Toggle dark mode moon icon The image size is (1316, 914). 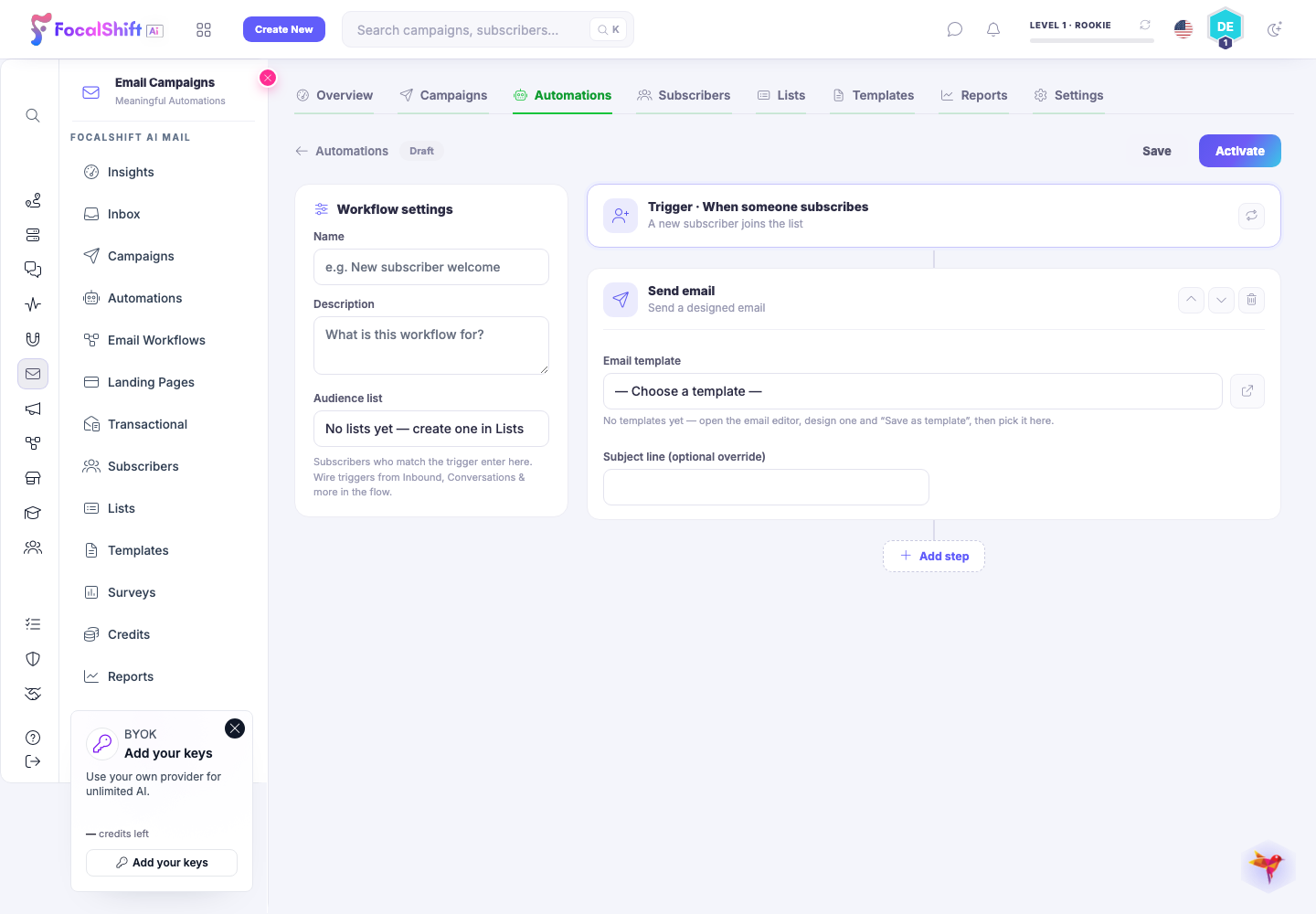tap(1275, 29)
